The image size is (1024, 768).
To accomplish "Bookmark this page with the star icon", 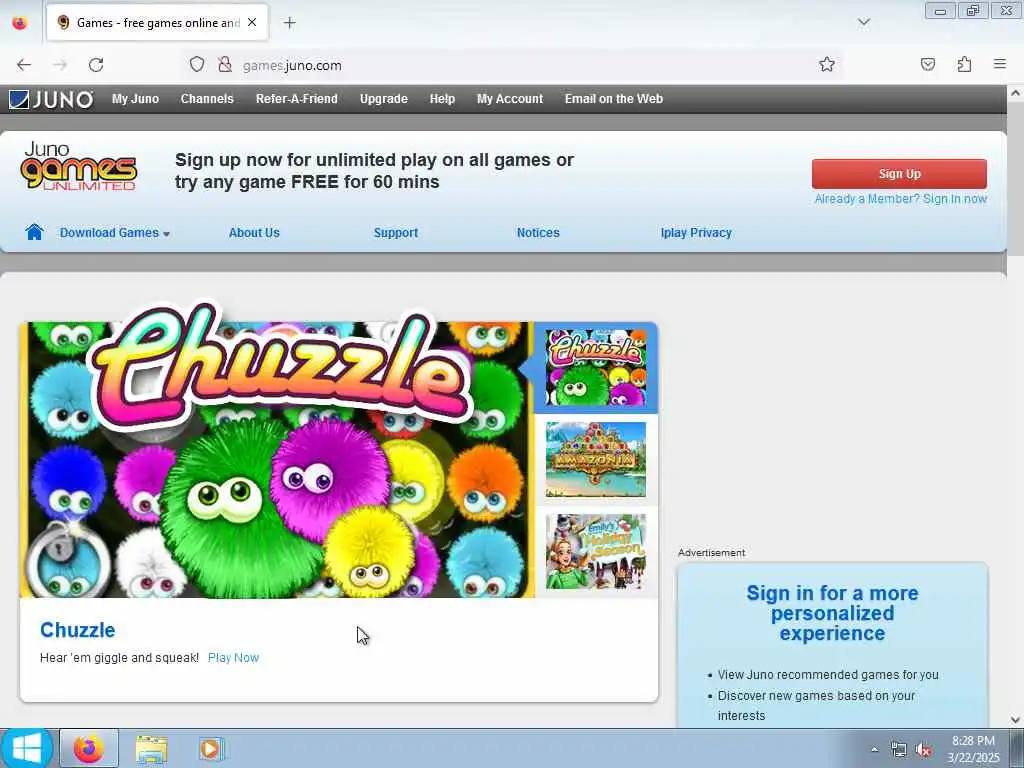I will [x=827, y=64].
